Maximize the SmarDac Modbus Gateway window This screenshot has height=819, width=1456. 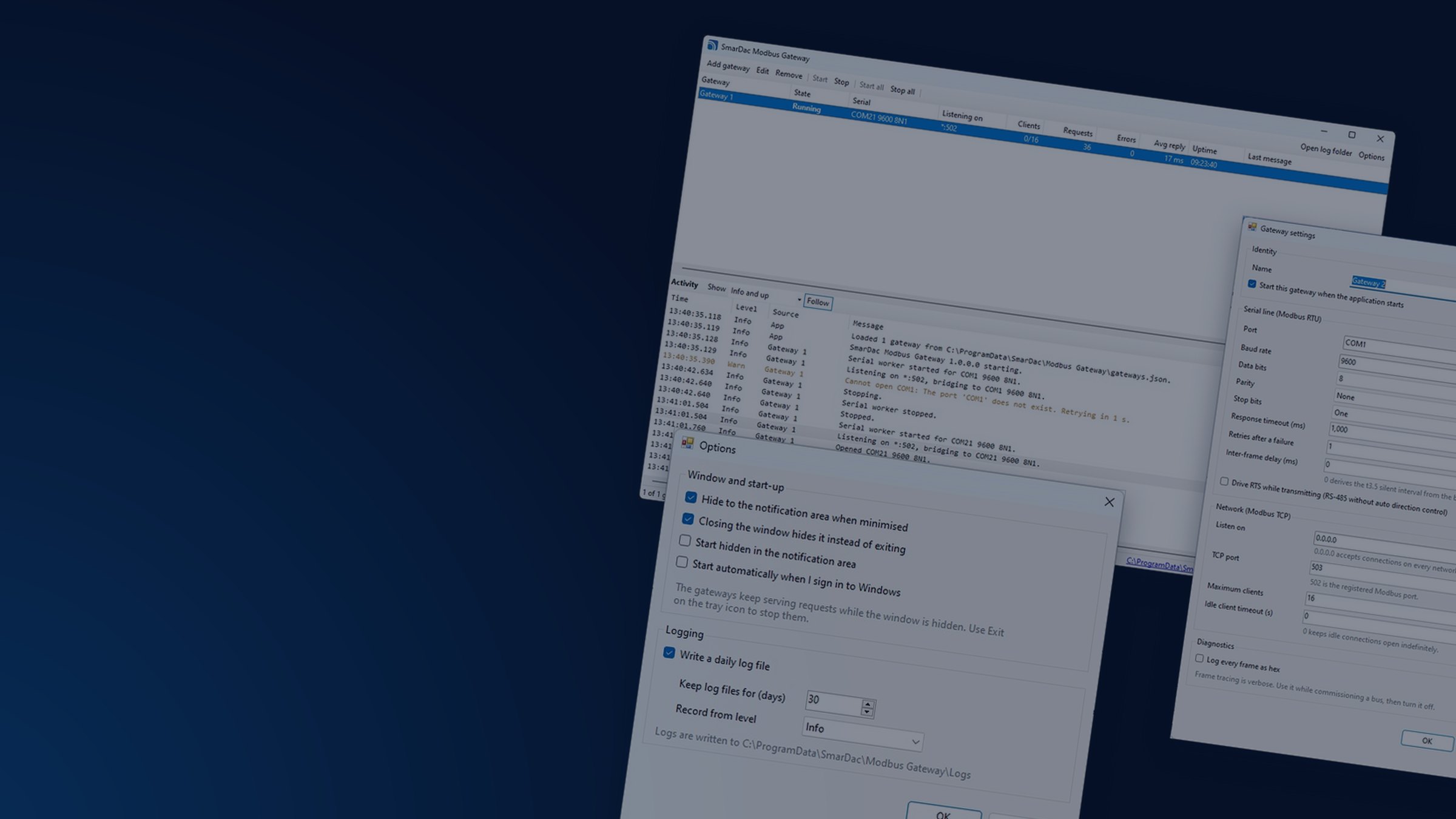1352,135
